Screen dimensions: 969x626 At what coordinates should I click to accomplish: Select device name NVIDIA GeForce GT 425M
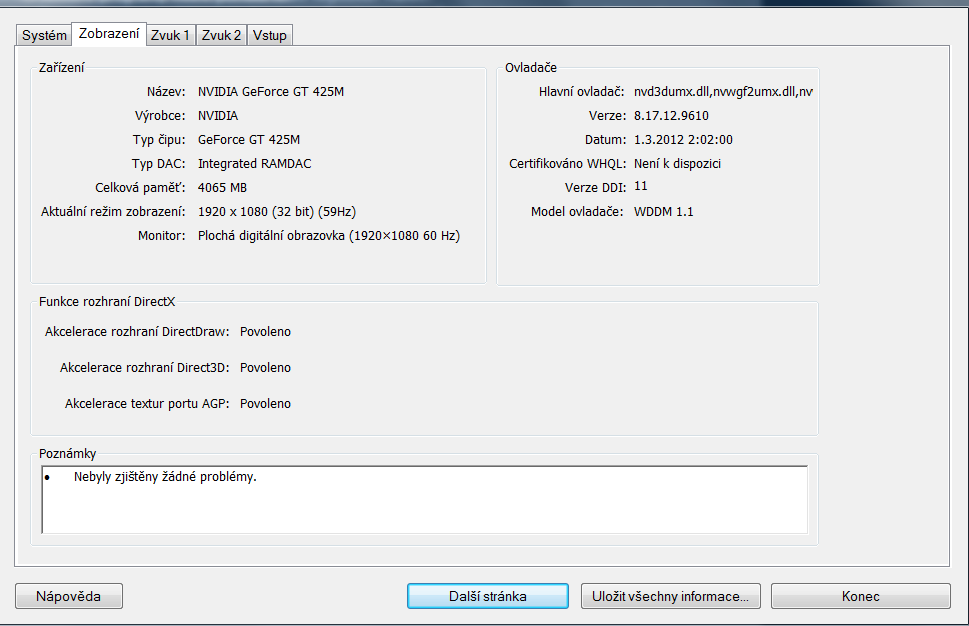tap(271, 91)
